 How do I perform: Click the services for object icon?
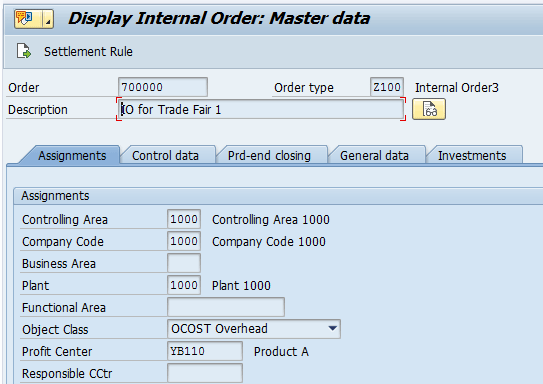coord(25,18)
